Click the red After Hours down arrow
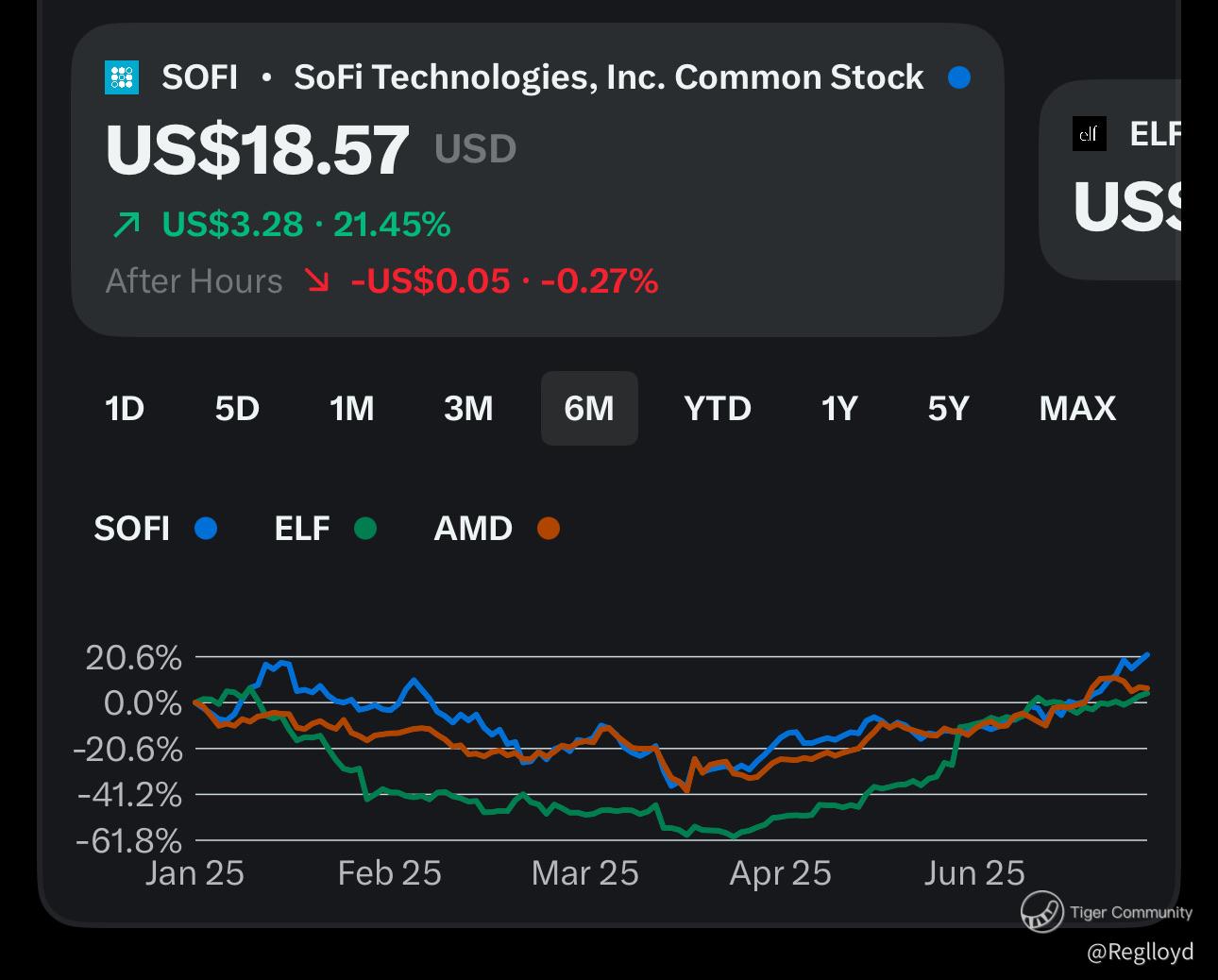 coord(317,280)
